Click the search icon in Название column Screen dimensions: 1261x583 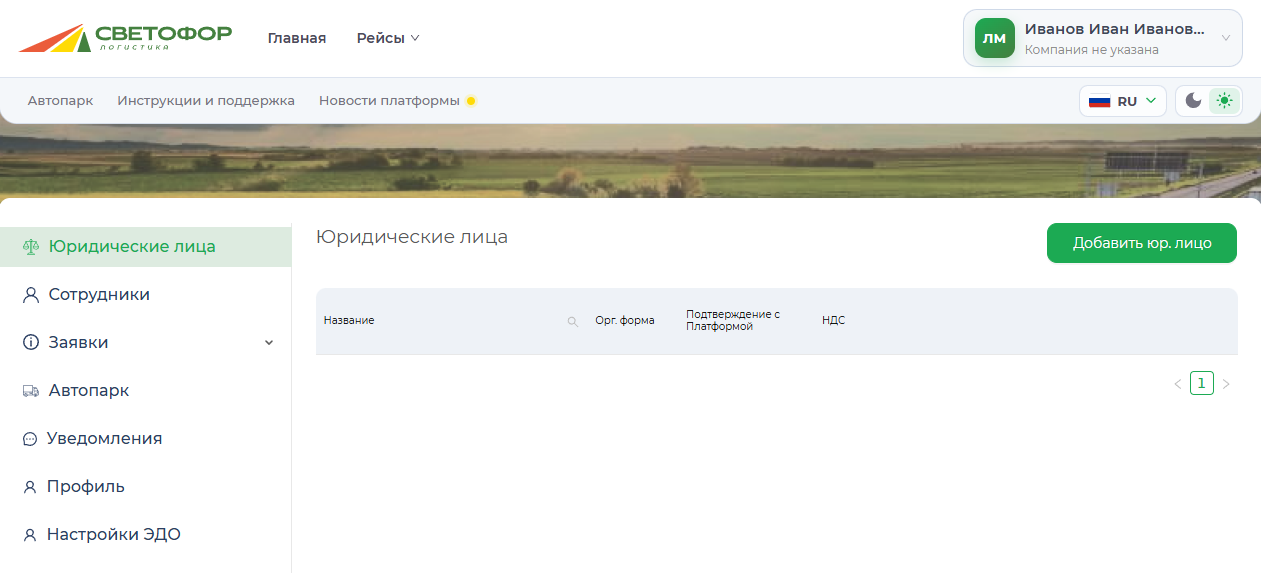coord(573,321)
